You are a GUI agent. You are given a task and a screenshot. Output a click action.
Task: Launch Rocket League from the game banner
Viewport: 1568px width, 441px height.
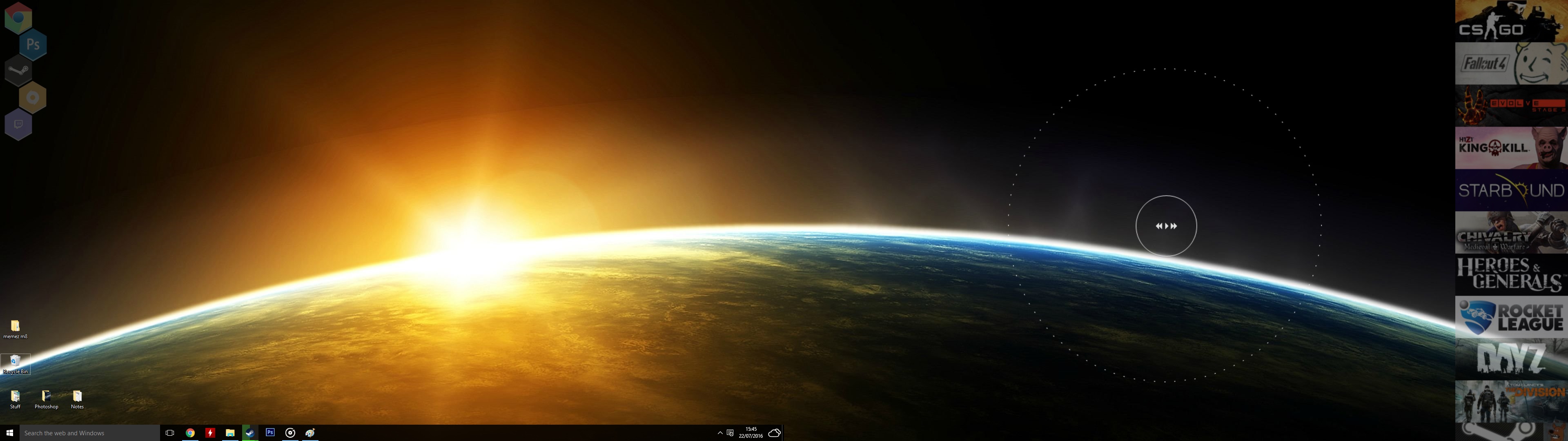[x=1511, y=317]
